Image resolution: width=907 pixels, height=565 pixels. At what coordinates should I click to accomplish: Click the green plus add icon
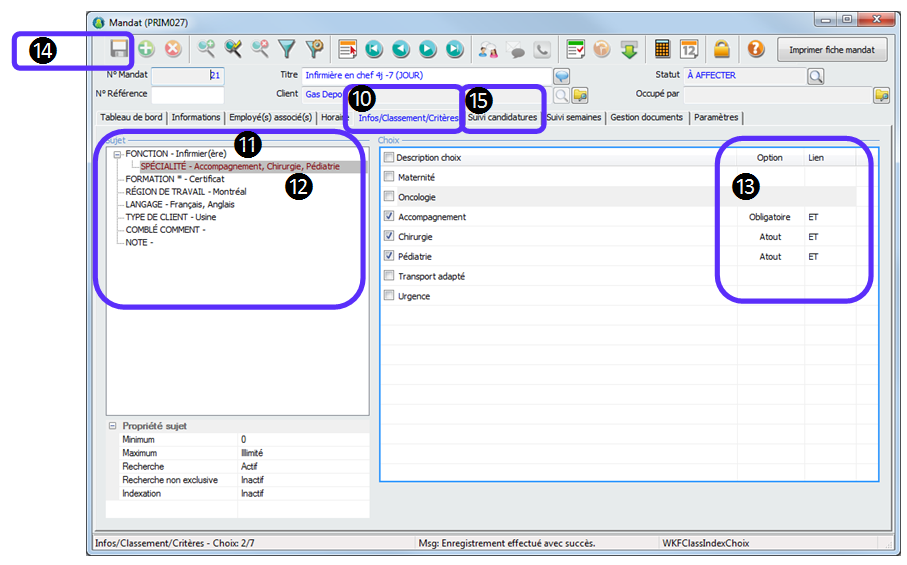click(x=146, y=49)
